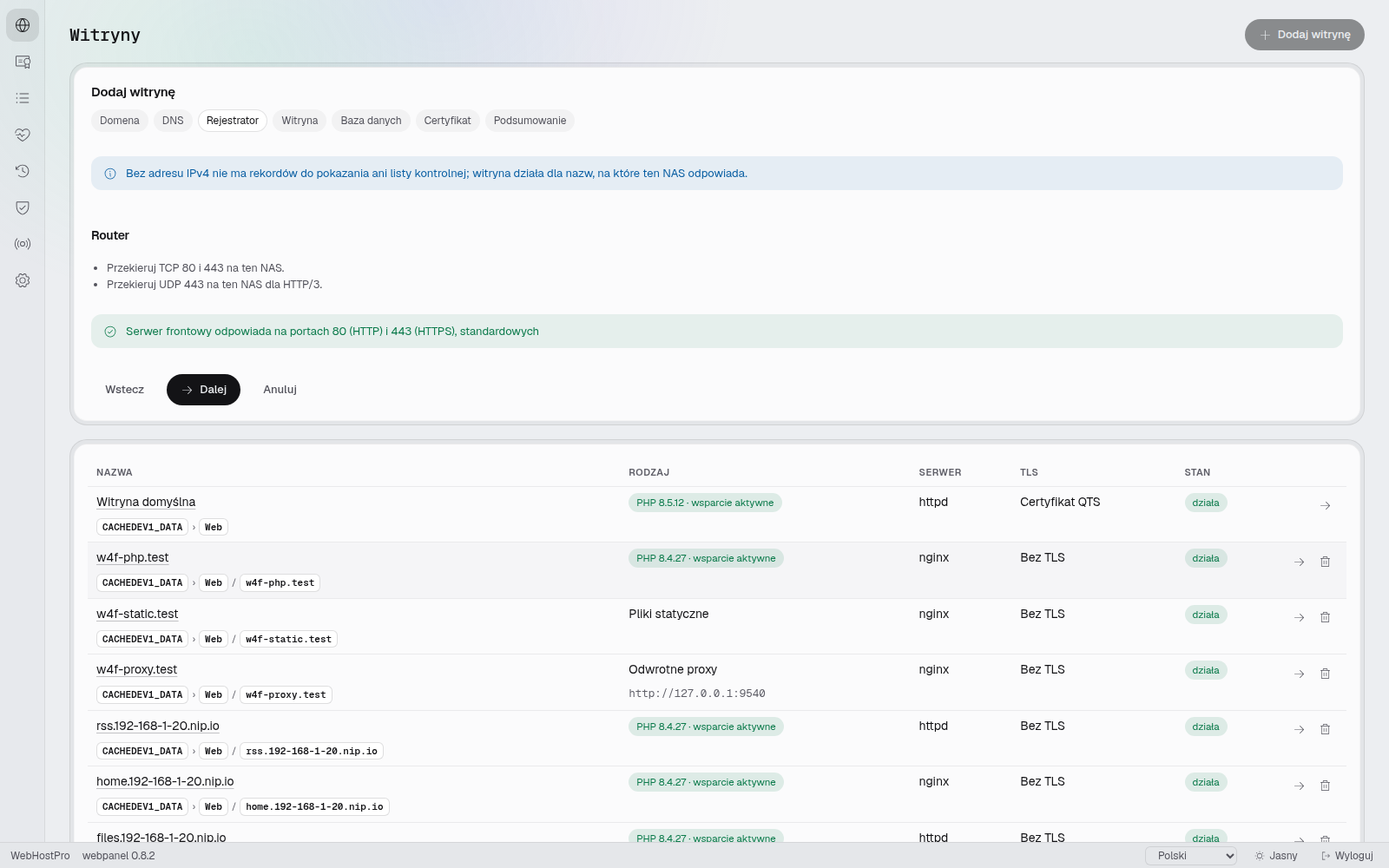Image resolution: width=1389 pixels, height=868 pixels.
Task: Click the Dodaj witrynę button
Action: [1304, 35]
